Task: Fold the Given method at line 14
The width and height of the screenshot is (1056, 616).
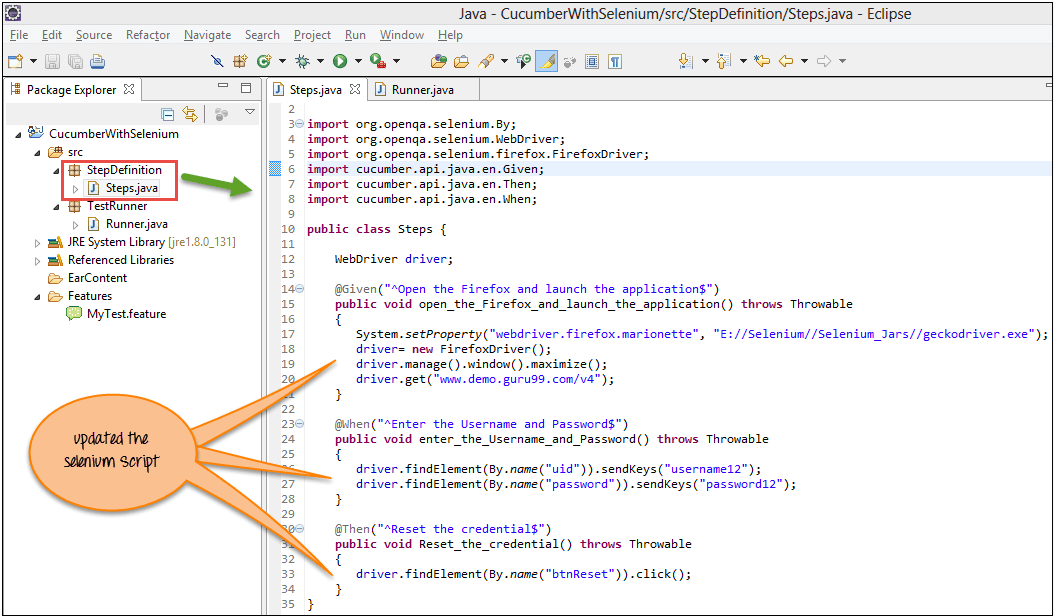Action: pyautogui.click(x=299, y=289)
